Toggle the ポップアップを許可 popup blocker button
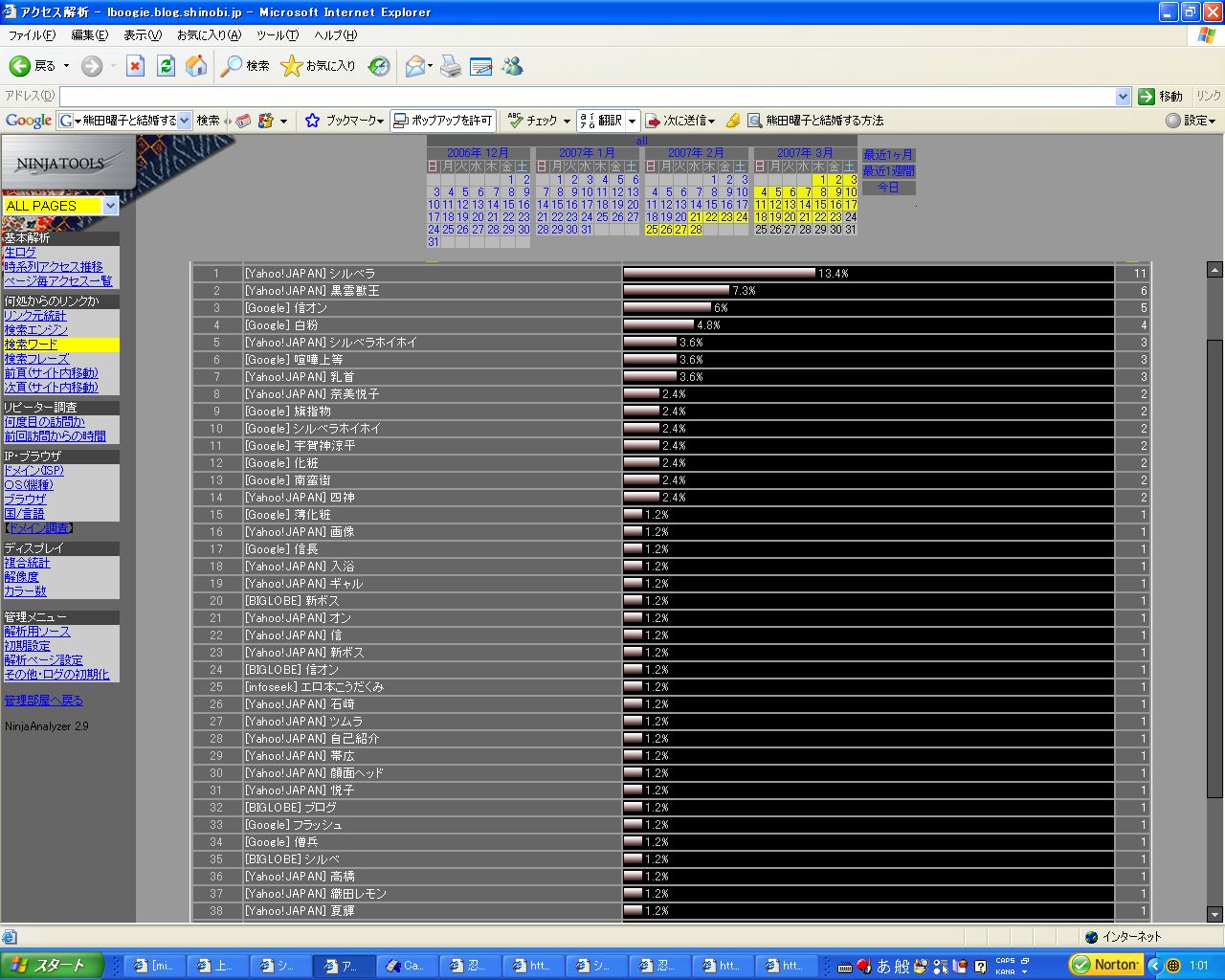1225x980 pixels. tap(442, 121)
